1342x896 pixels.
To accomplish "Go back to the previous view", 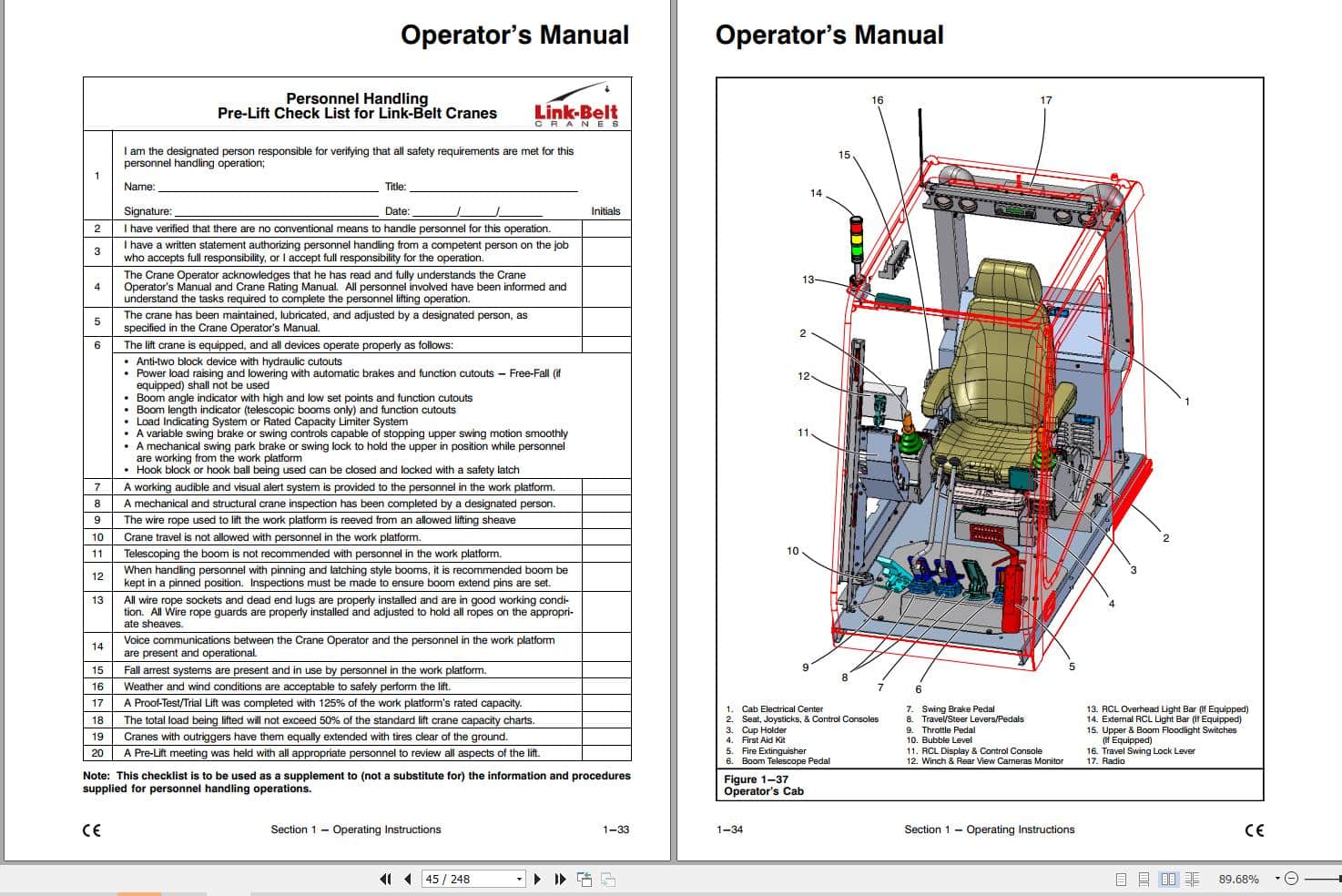I will 584,878.
